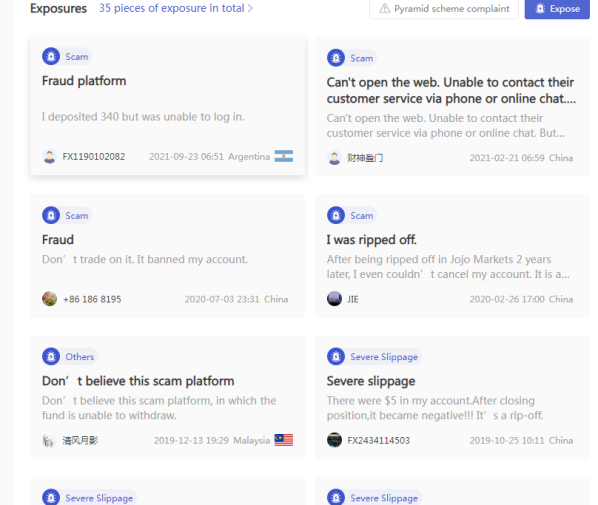
Task: Click the Expose button
Action: 557,9
